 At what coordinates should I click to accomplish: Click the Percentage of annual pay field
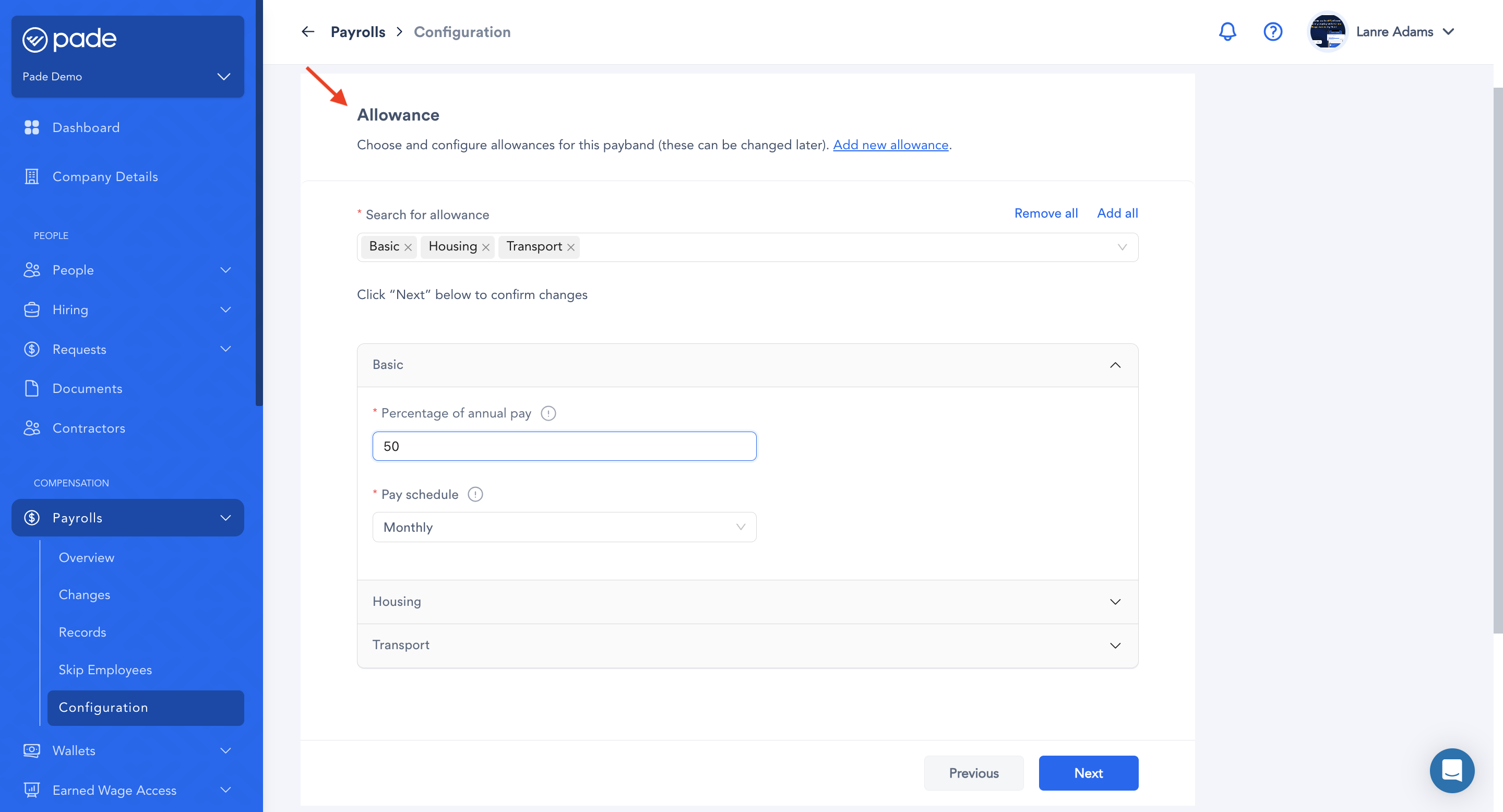(x=564, y=446)
